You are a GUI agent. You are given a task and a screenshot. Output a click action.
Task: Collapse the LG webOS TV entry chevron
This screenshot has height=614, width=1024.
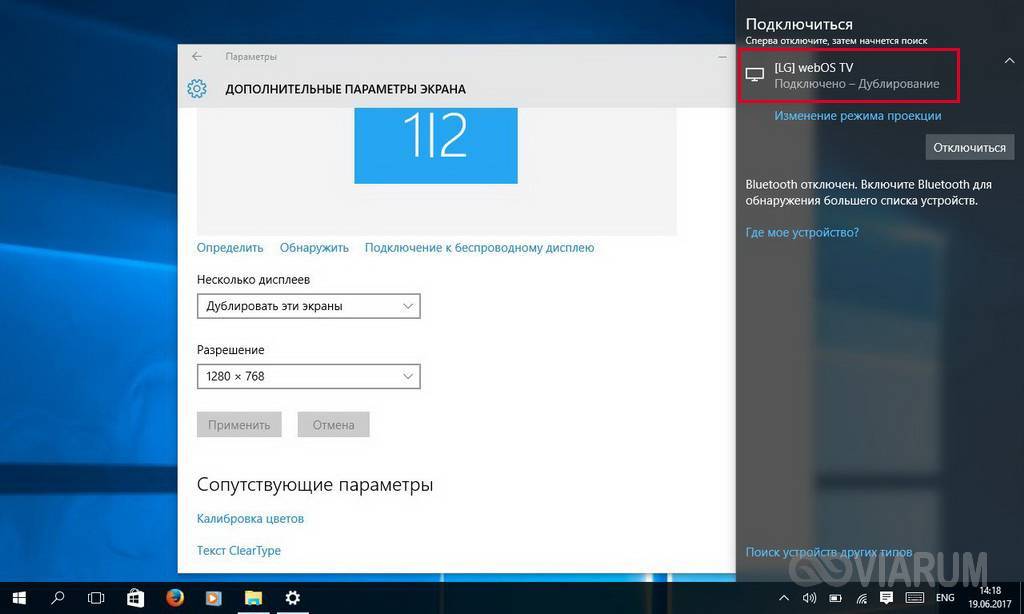point(1009,61)
